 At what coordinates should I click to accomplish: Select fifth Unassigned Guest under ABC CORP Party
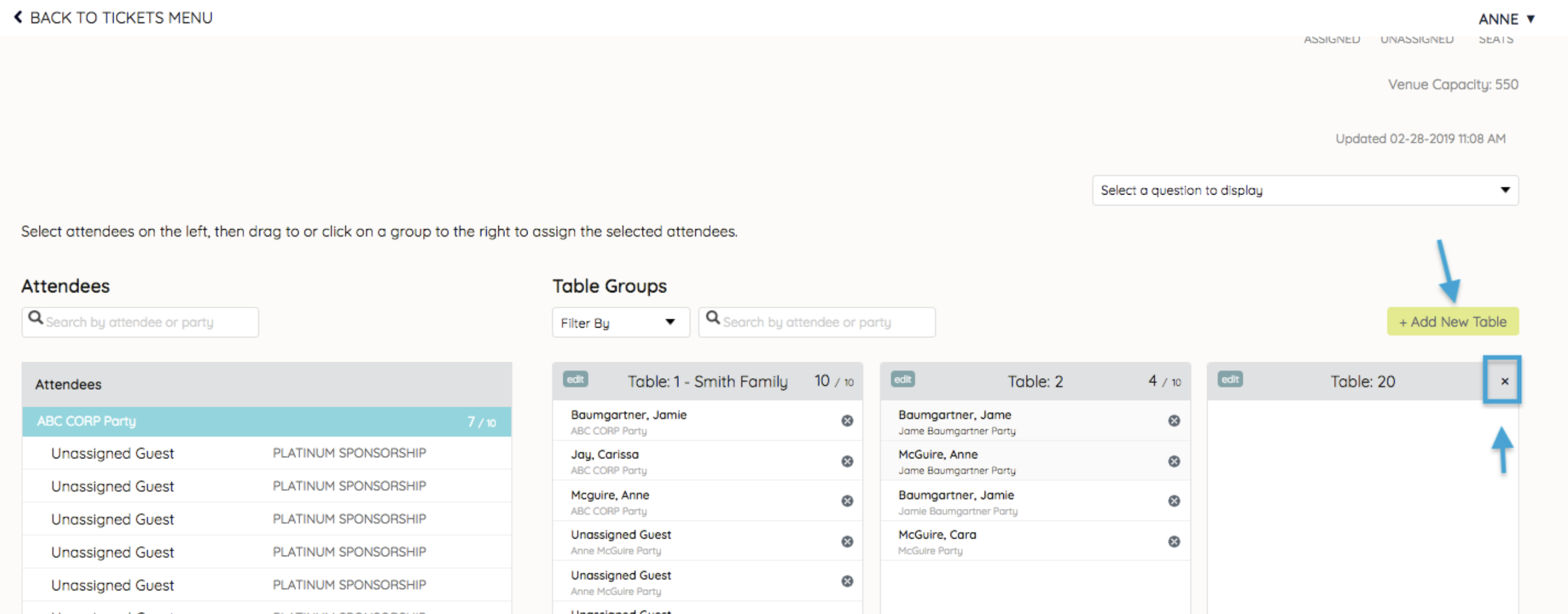point(267,585)
